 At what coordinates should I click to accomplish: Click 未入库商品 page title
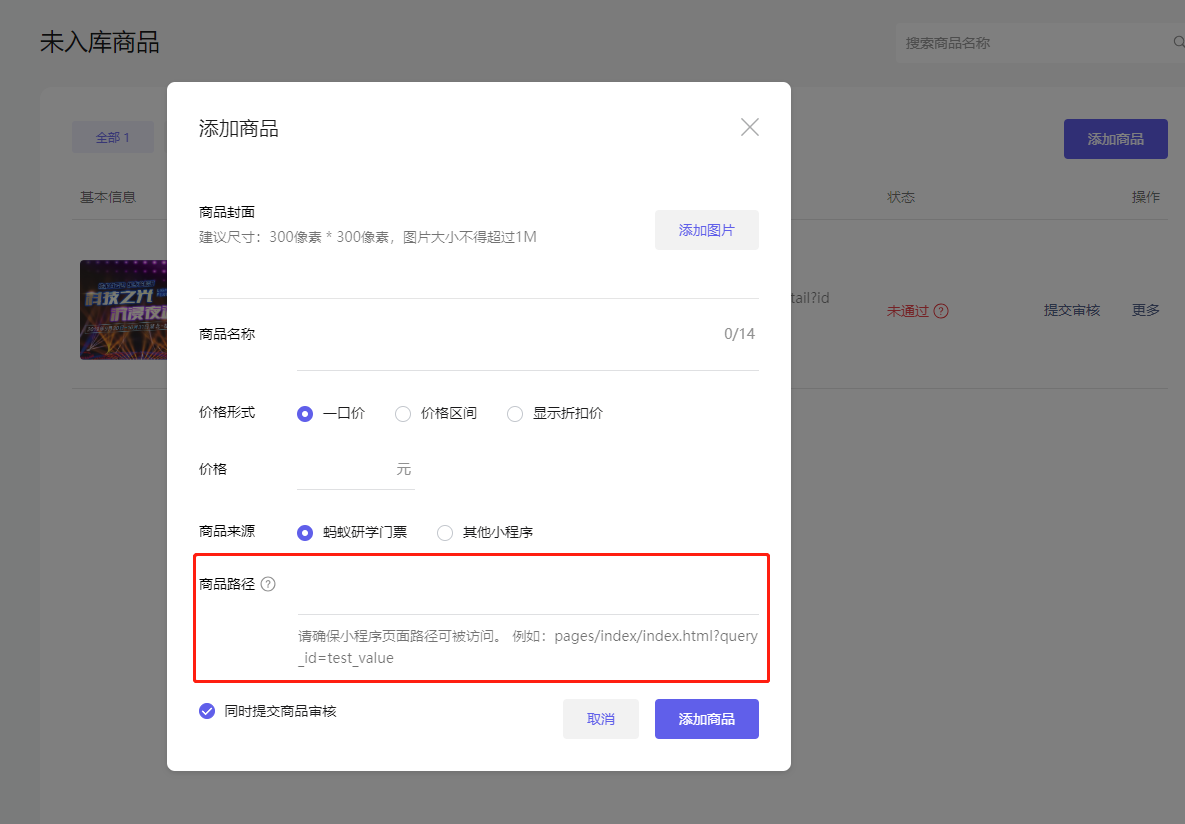[x=100, y=42]
